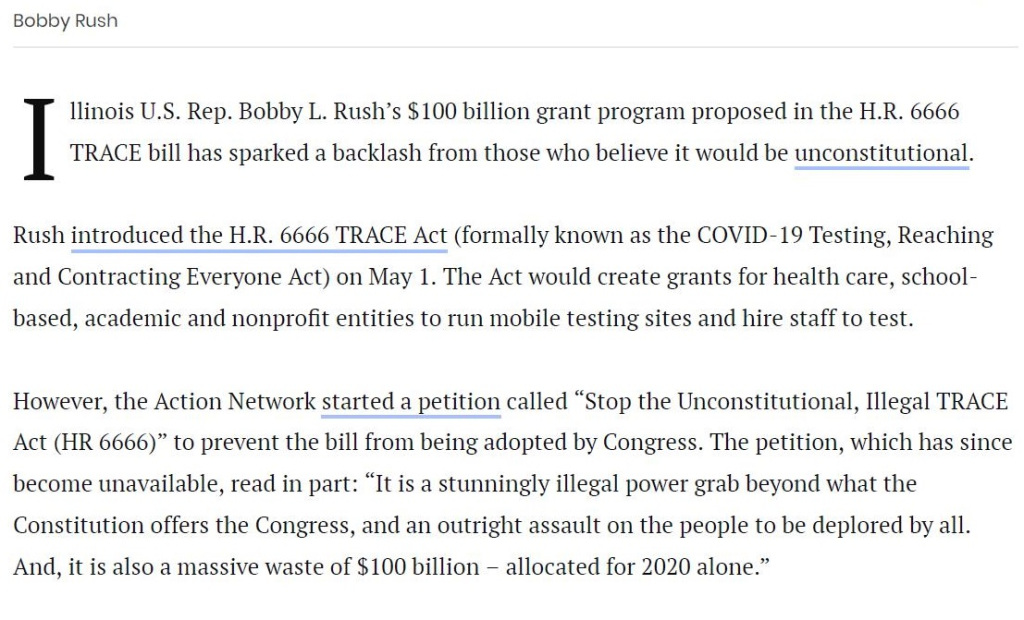Open the underlined "unconstitutional" link

pos(881,154)
